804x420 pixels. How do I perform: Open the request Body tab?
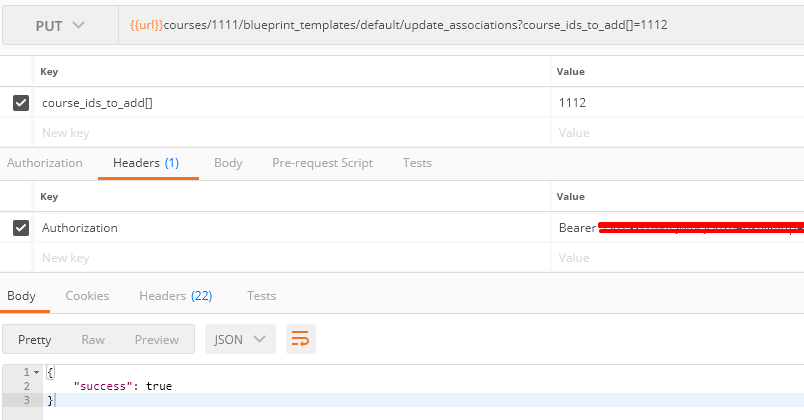(x=228, y=163)
